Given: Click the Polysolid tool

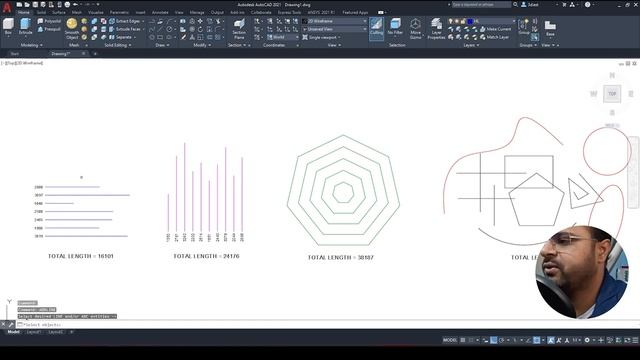Looking at the screenshot, I should point(49,21).
